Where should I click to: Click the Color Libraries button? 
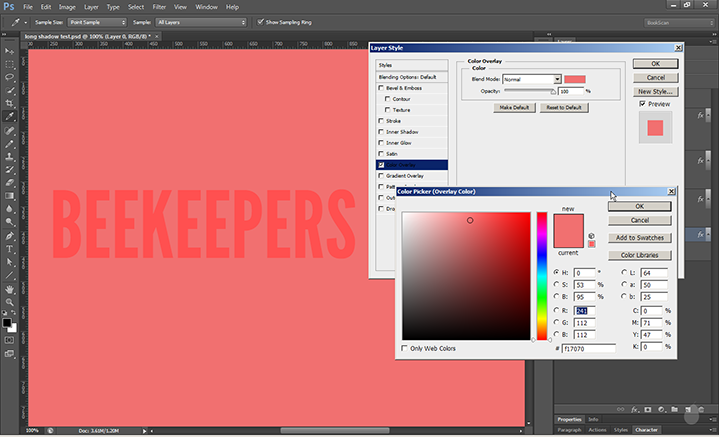click(x=640, y=255)
